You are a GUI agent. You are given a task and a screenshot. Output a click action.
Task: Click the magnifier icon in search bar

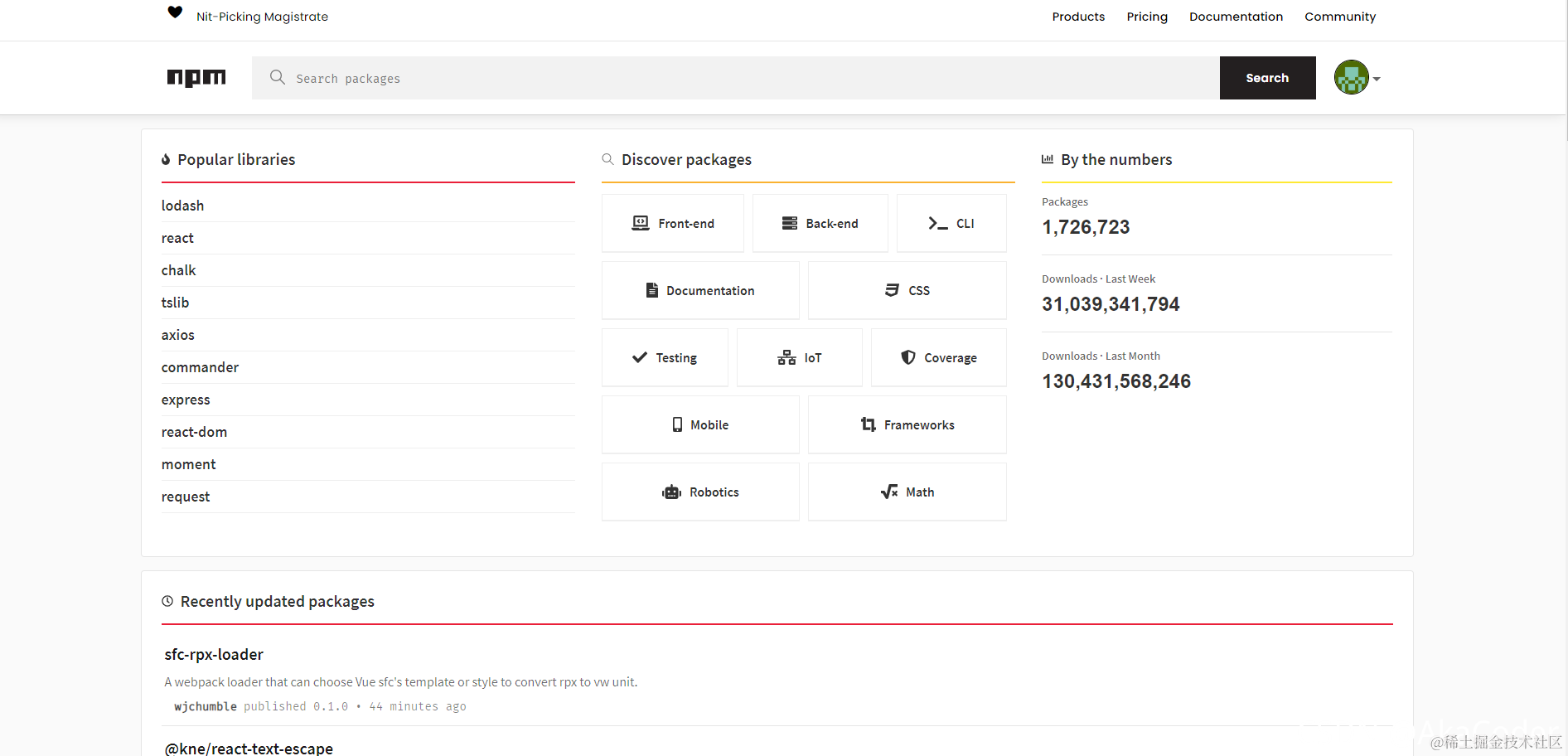coord(278,77)
